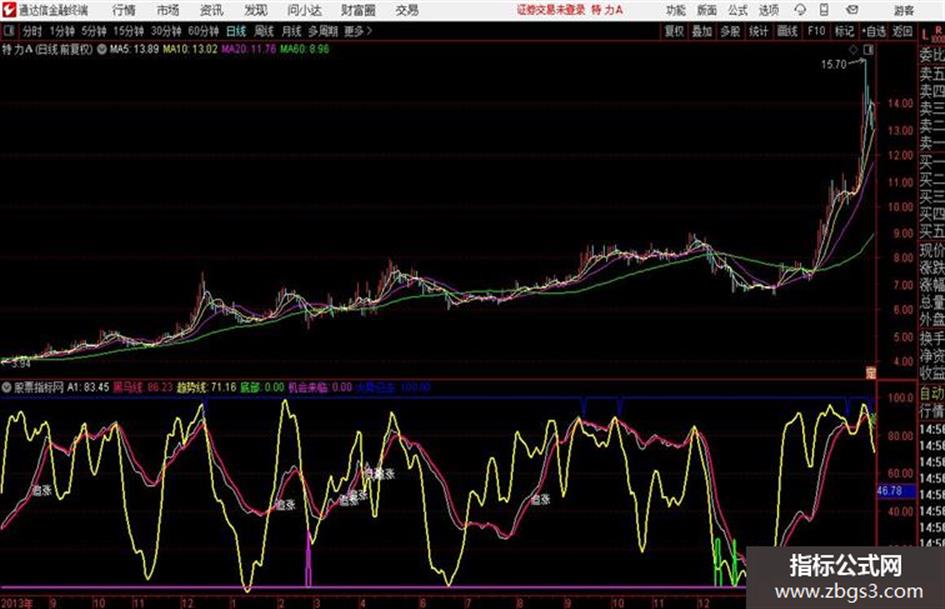Switch to the 30分钟 period tab
This screenshot has width=945, height=609.
pyautogui.click(x=166, y=31)
